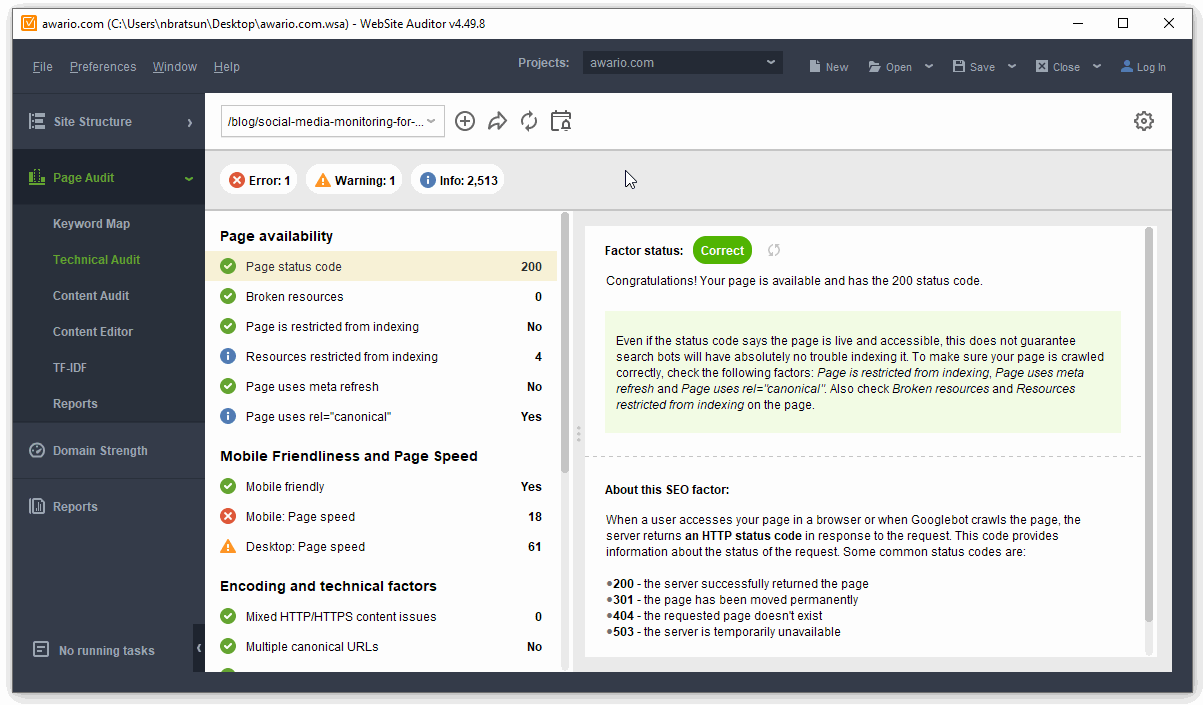1203x705 pixels.
Task: Select Content Editor in the sidebar
Action: [x=93, y=332]
